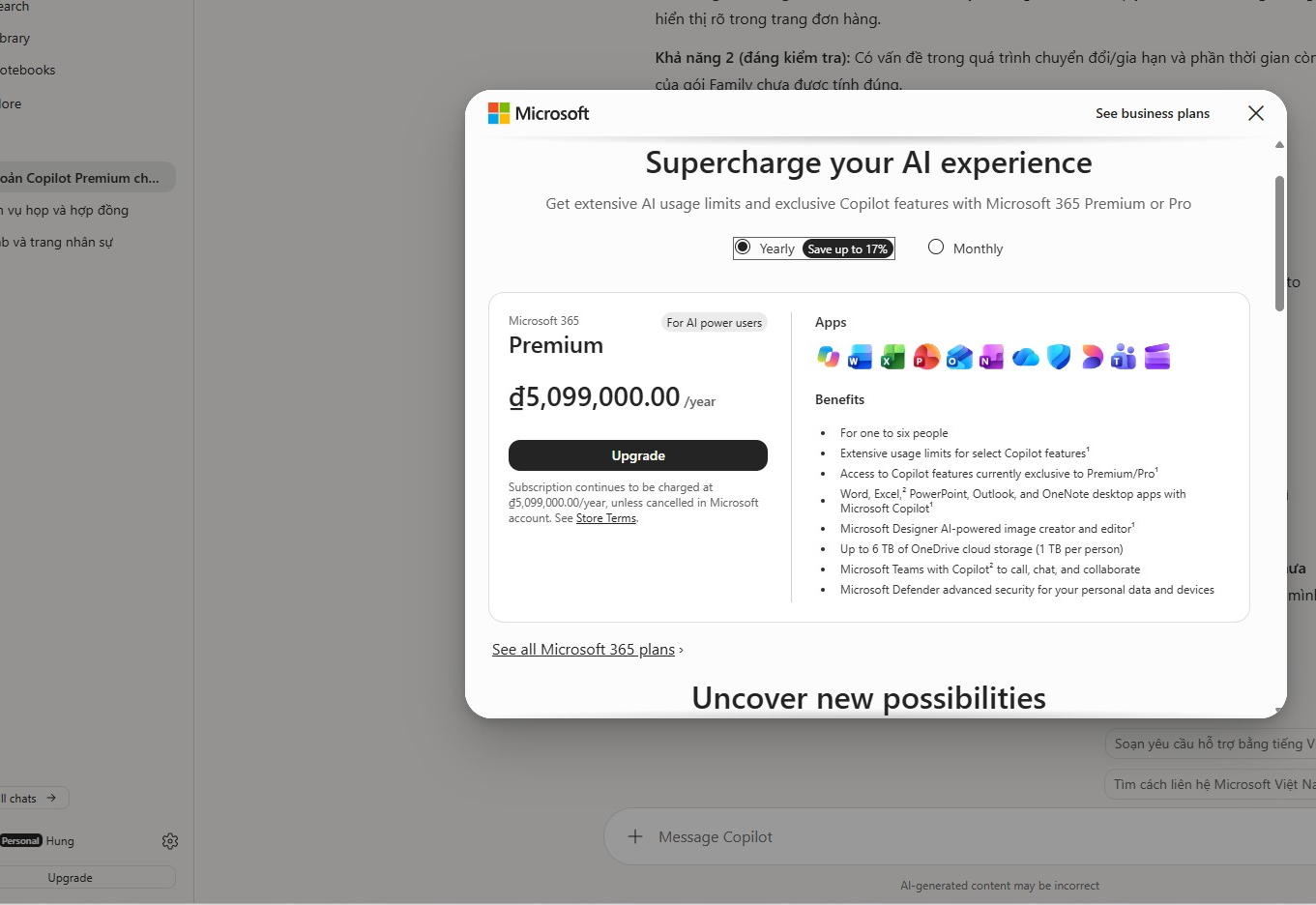
Task: Choose the 'Tìm cách liên hệ Microsoft' suggestion
Action: (x=1211, y=784)
